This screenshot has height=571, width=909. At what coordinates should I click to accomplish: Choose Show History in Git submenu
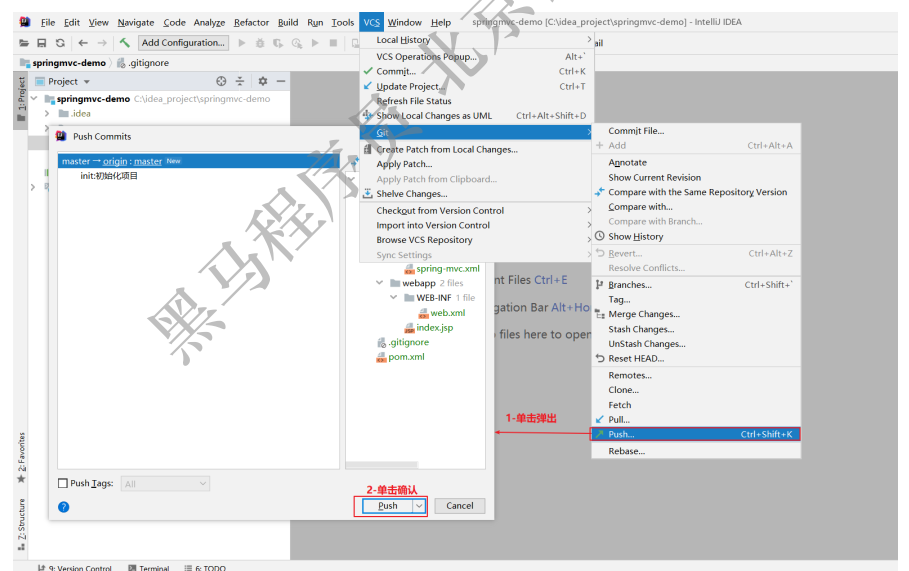tap(696, 237)
